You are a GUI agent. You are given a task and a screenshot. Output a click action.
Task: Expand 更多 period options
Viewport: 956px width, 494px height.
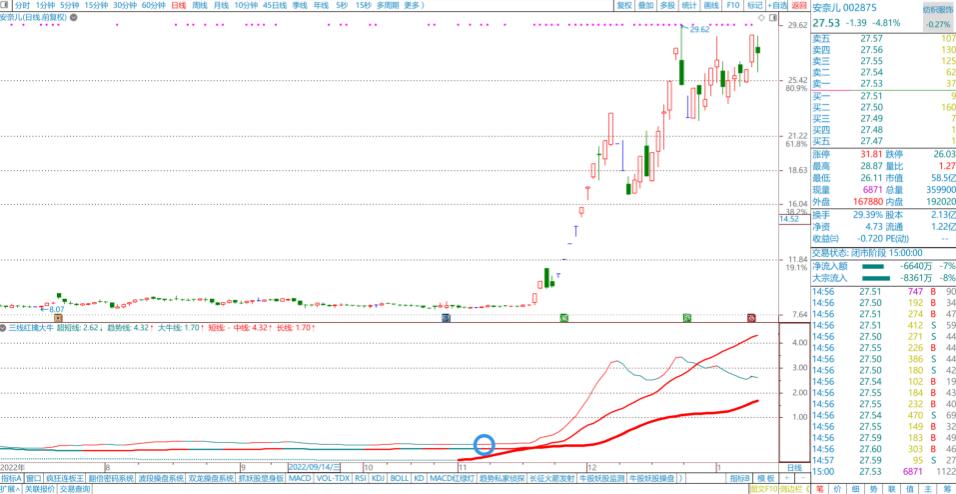[413, 5]
